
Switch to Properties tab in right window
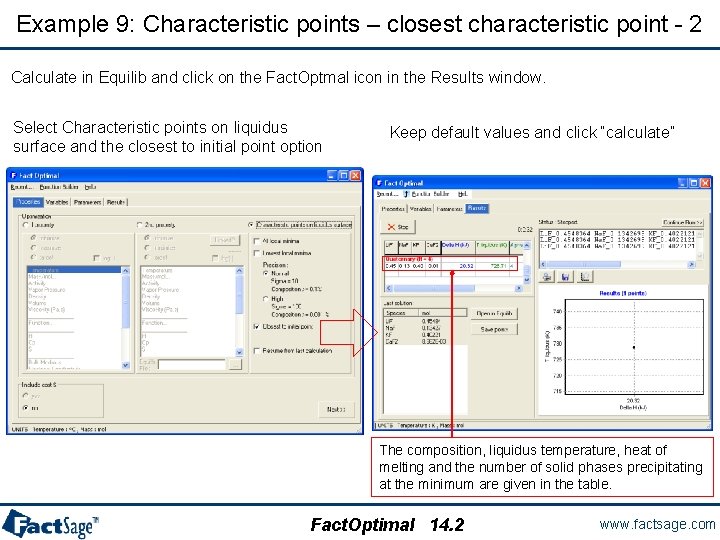[393, 209]
